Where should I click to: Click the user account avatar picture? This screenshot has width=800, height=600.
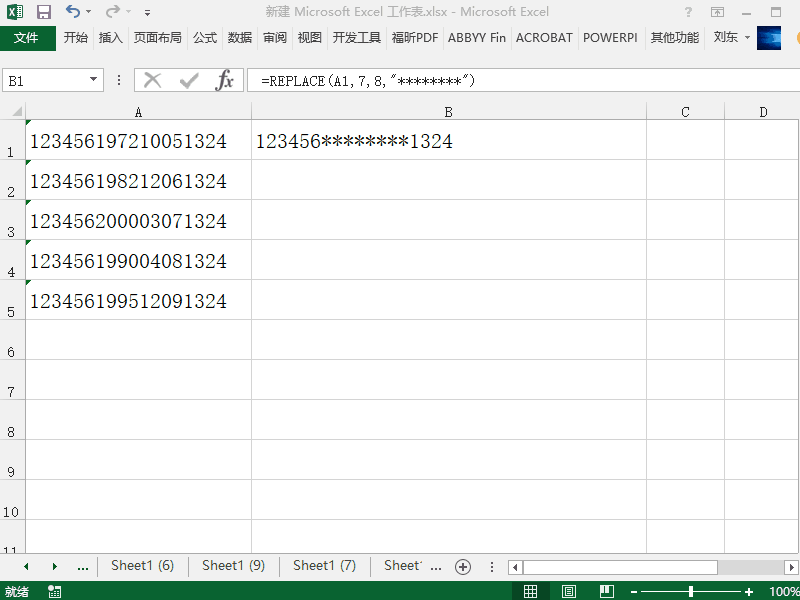[x=769, y=38]
